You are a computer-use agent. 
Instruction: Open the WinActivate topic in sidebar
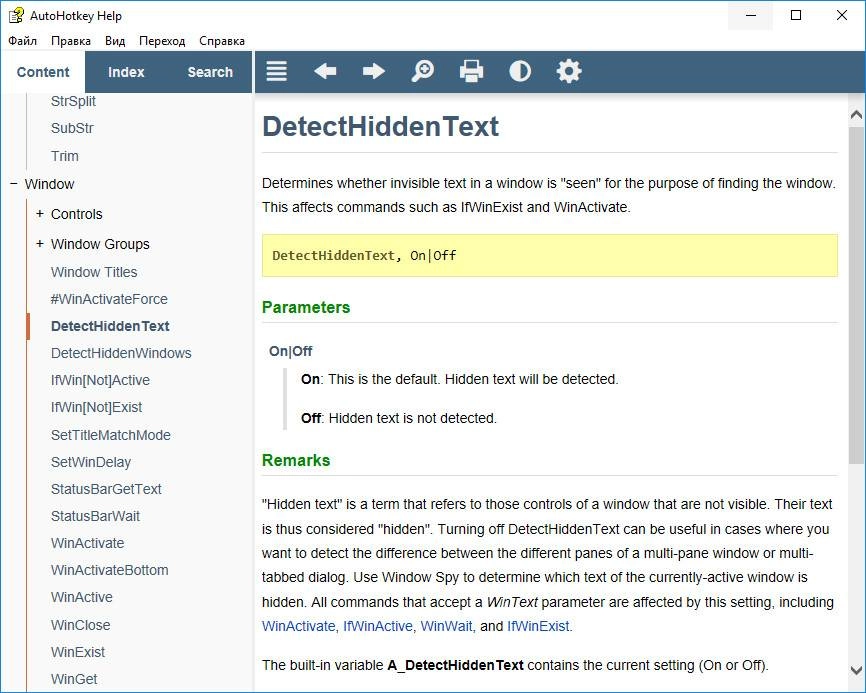(87, 543)
